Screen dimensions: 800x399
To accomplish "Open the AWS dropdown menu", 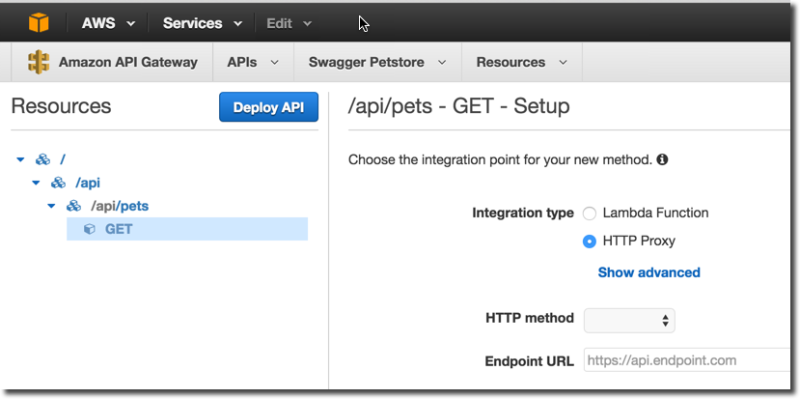I will tap(109, 23).
